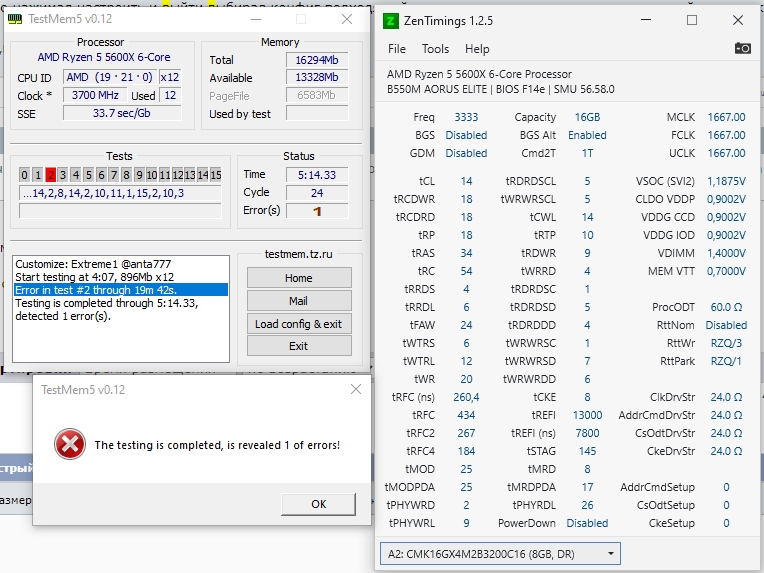
Task: Click the Home button in TestMem5
Action: [x=299, y=278]
